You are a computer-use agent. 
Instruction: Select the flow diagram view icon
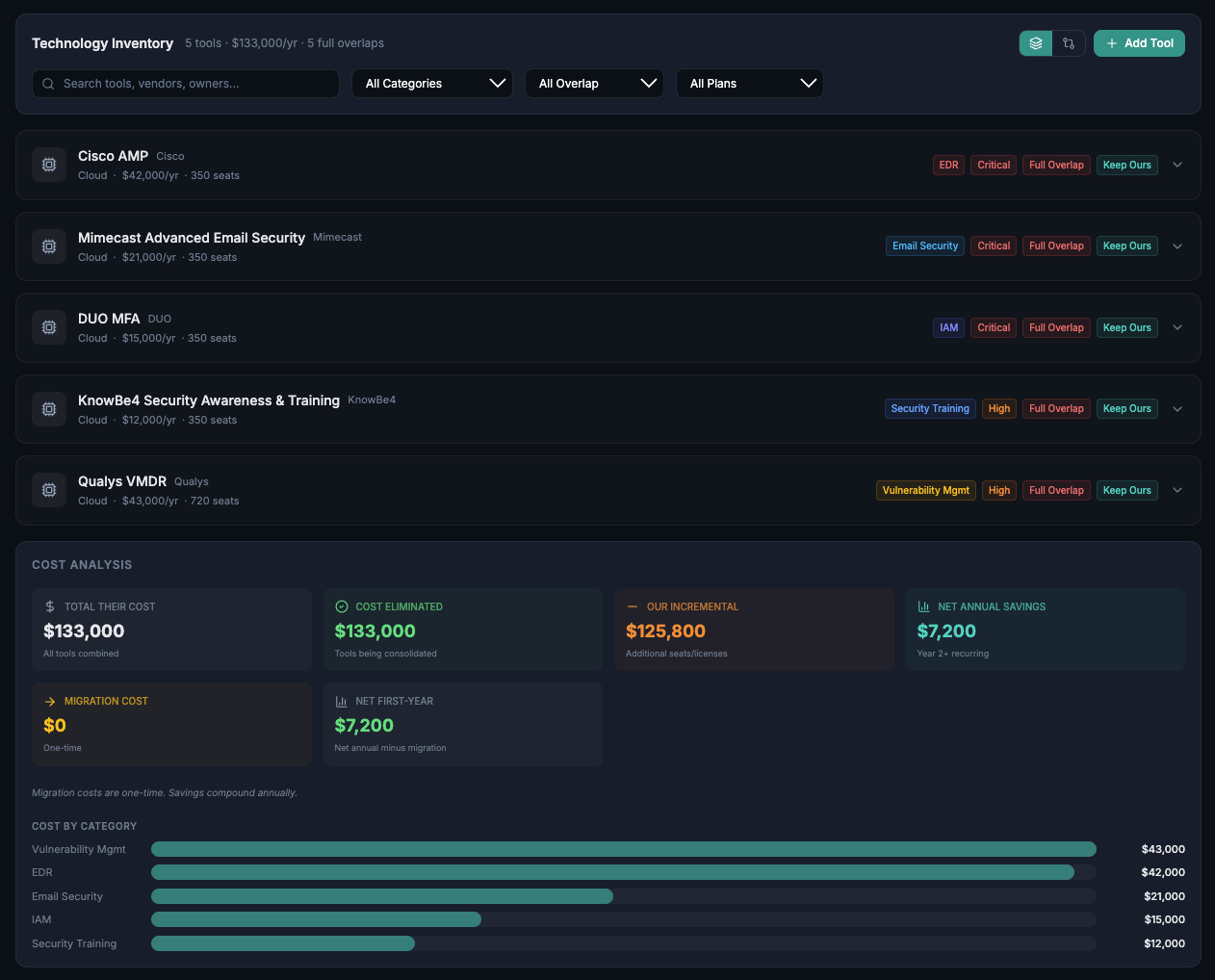(1069, 43)
